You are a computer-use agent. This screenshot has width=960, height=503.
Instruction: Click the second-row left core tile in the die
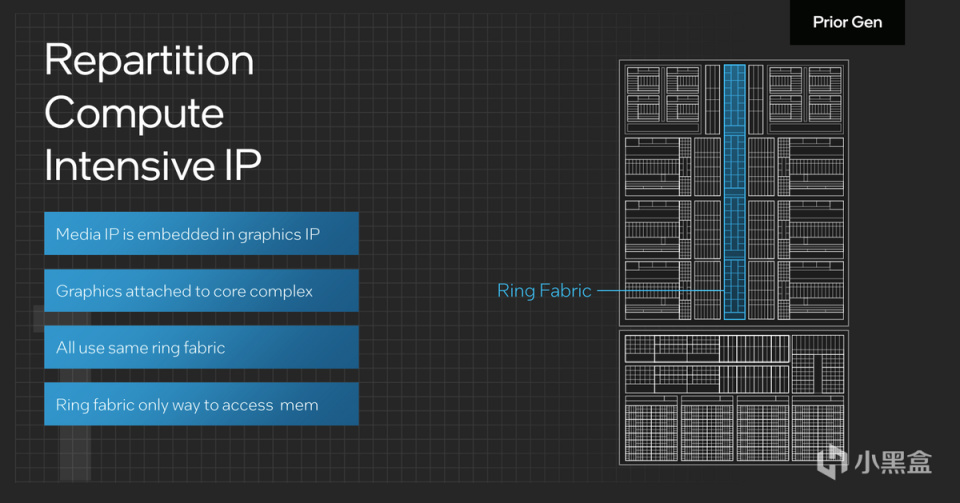point(652,166)
